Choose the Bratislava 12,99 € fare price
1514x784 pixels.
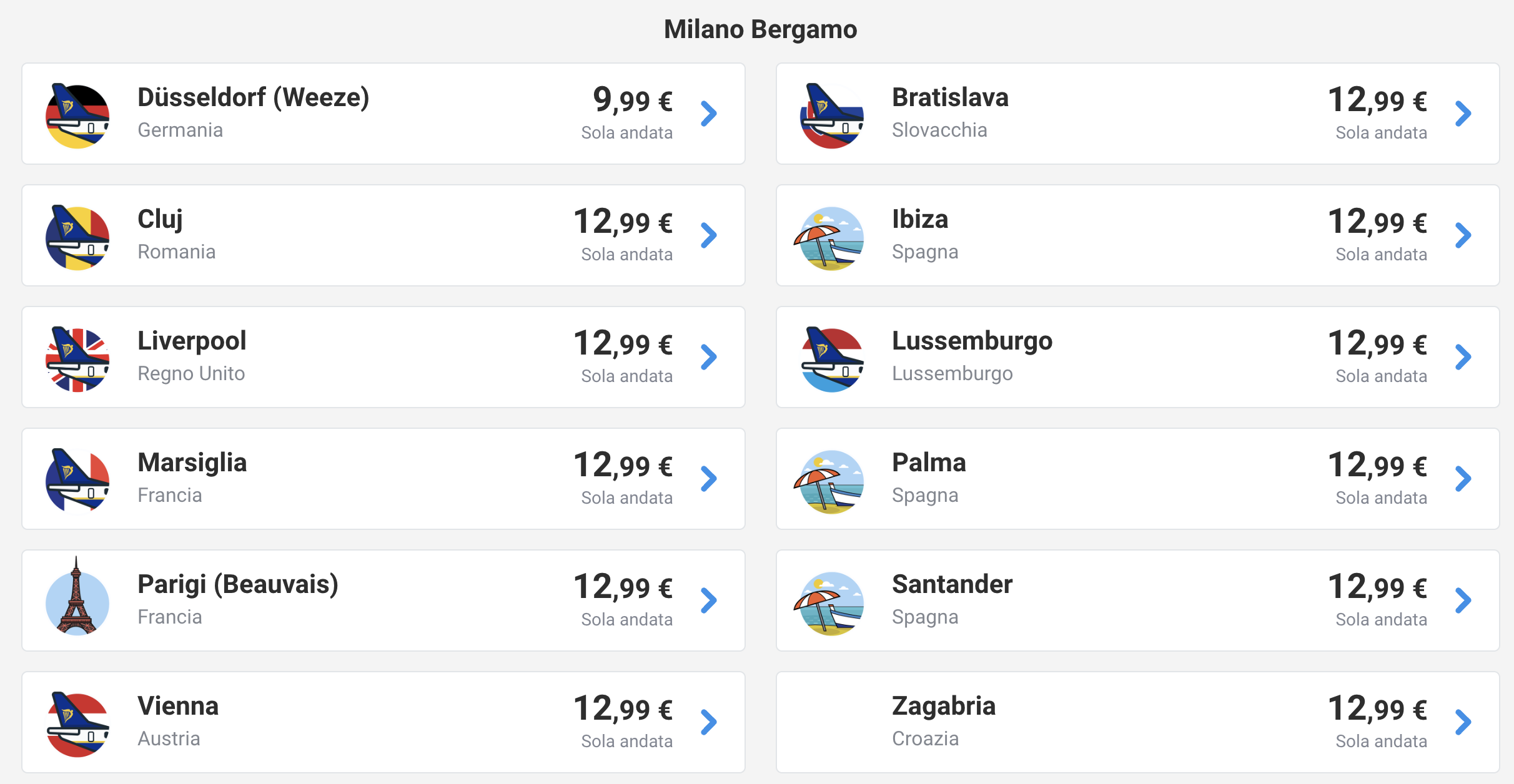point(1377,100)
